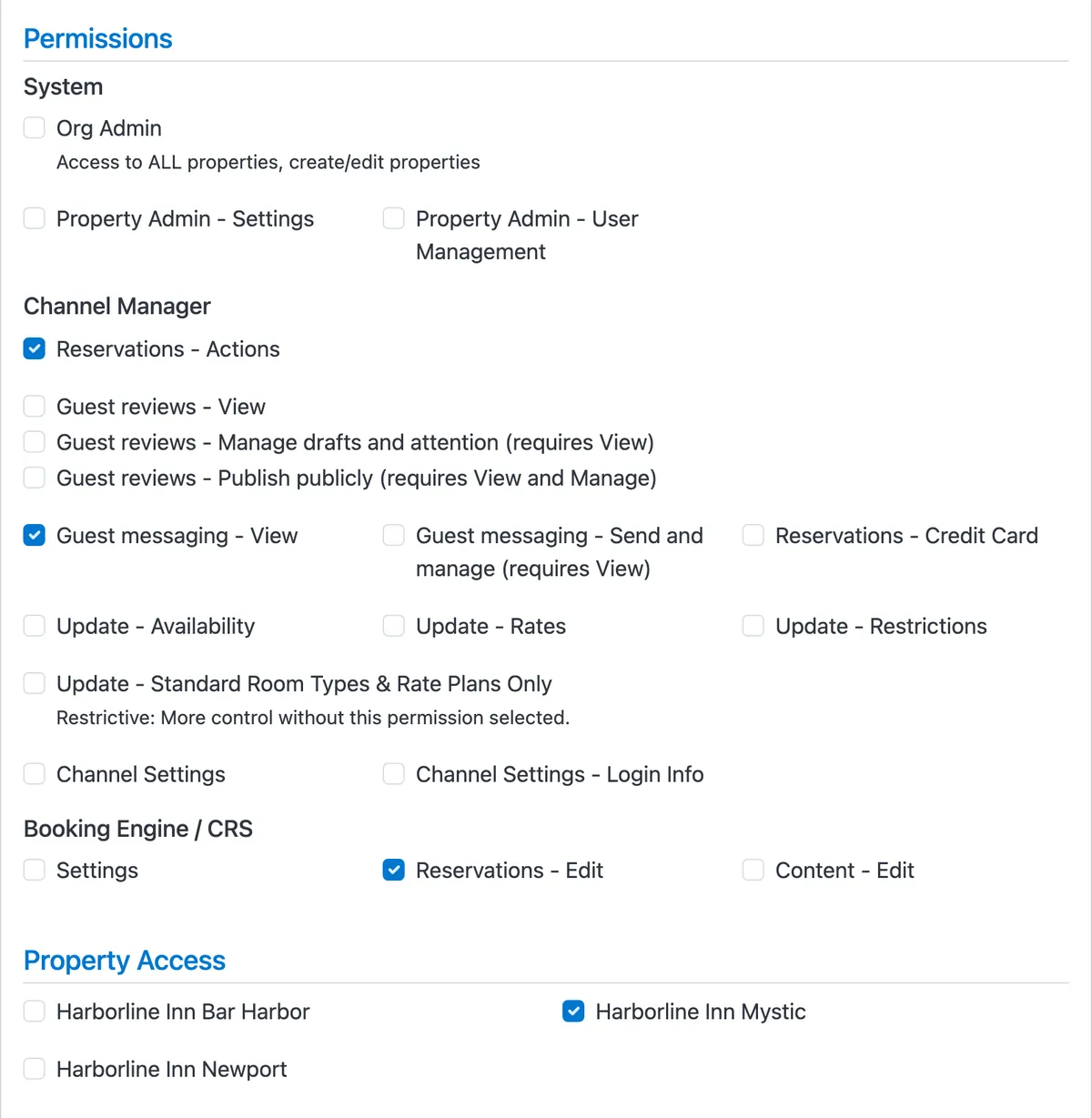Image resolution: width=1092 pixels, height=1118 pixels.
Task: Tick Property Admin - User Management box
Action: [x=394, y=218]
